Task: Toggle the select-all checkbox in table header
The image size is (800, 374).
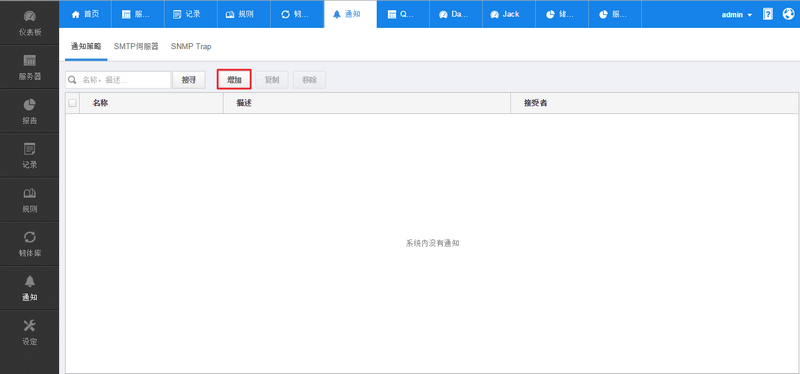Action: pyautogui.click(x=72, y=103)
